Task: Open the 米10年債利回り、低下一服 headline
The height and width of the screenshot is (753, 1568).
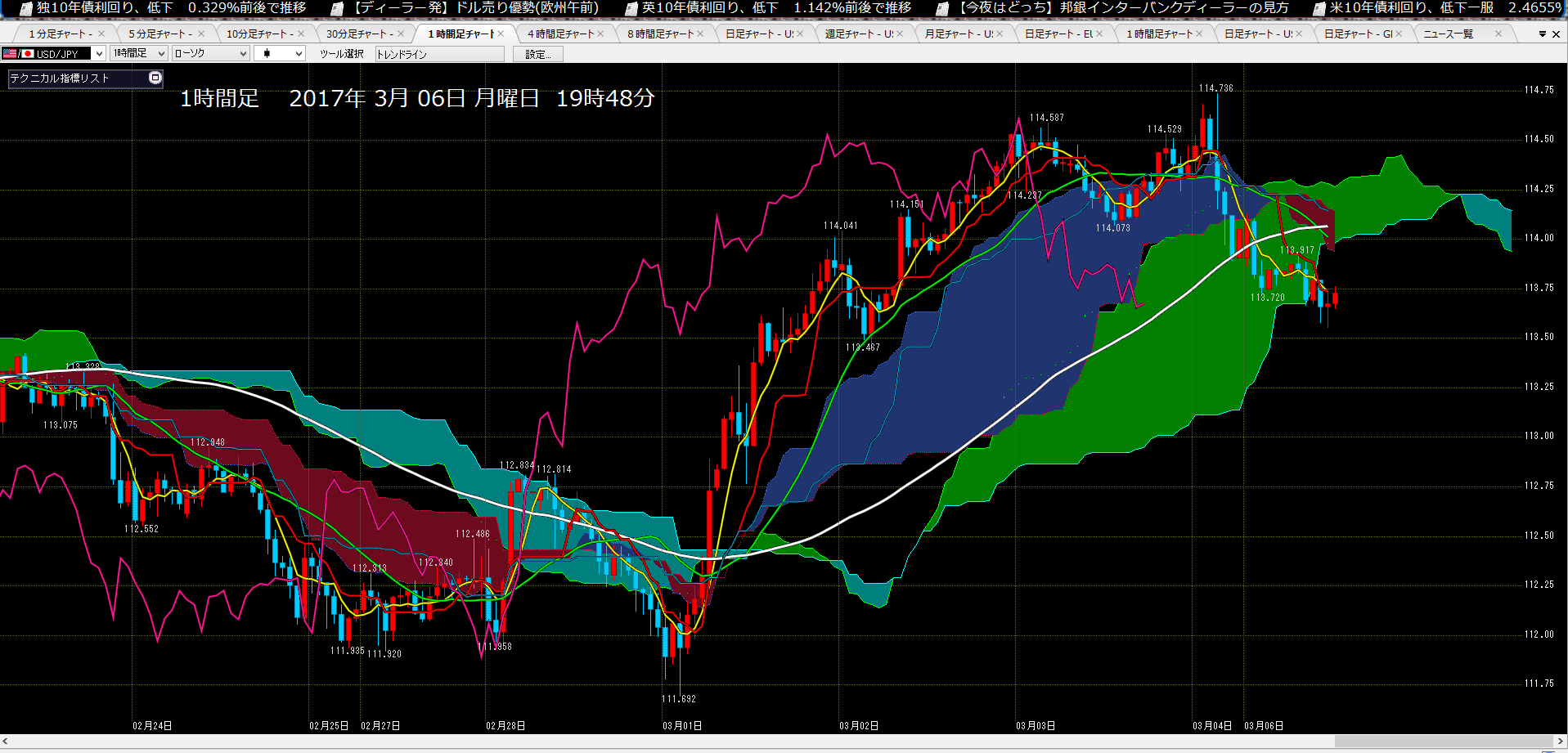Action: click(x=1445, y=8)
